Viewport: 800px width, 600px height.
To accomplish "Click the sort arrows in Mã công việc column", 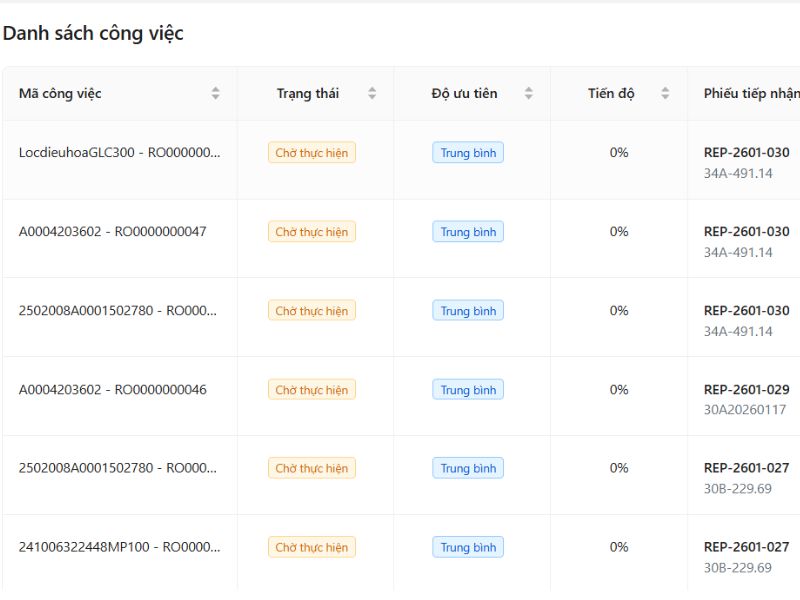I will pos(215,94).
